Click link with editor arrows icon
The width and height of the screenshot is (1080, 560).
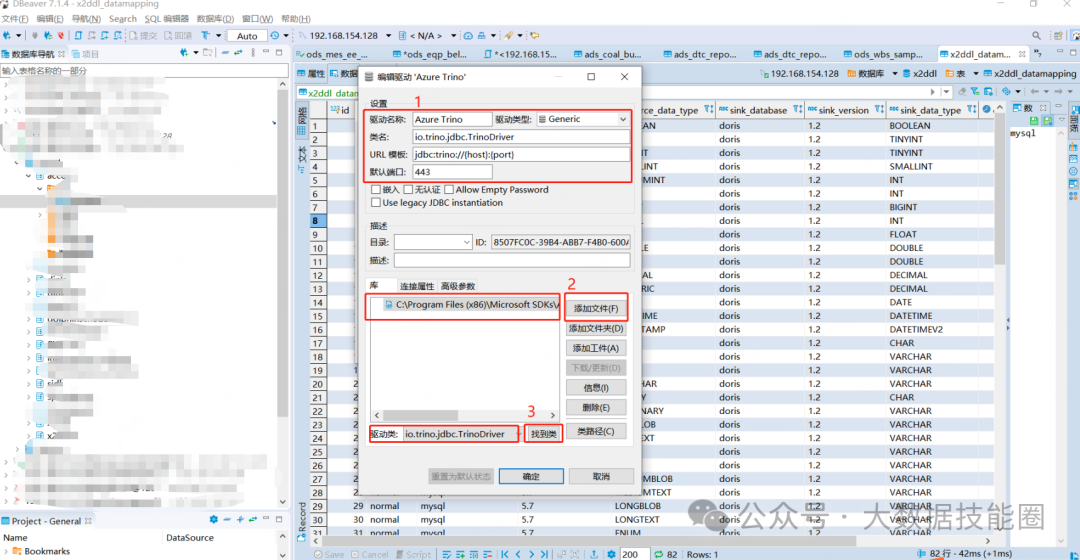[x=238, y=53]
